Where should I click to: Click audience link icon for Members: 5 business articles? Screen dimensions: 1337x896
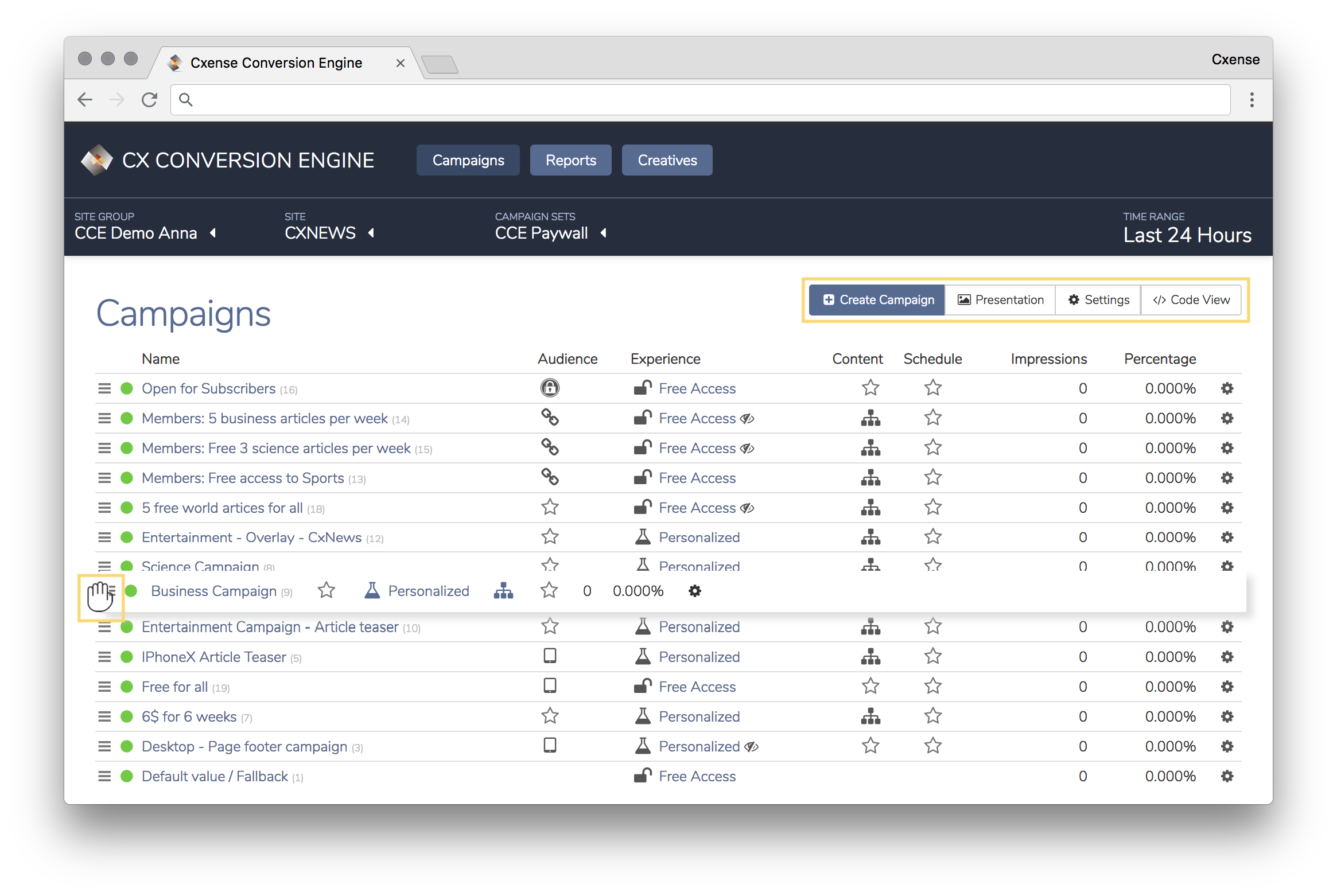point(550,418)
